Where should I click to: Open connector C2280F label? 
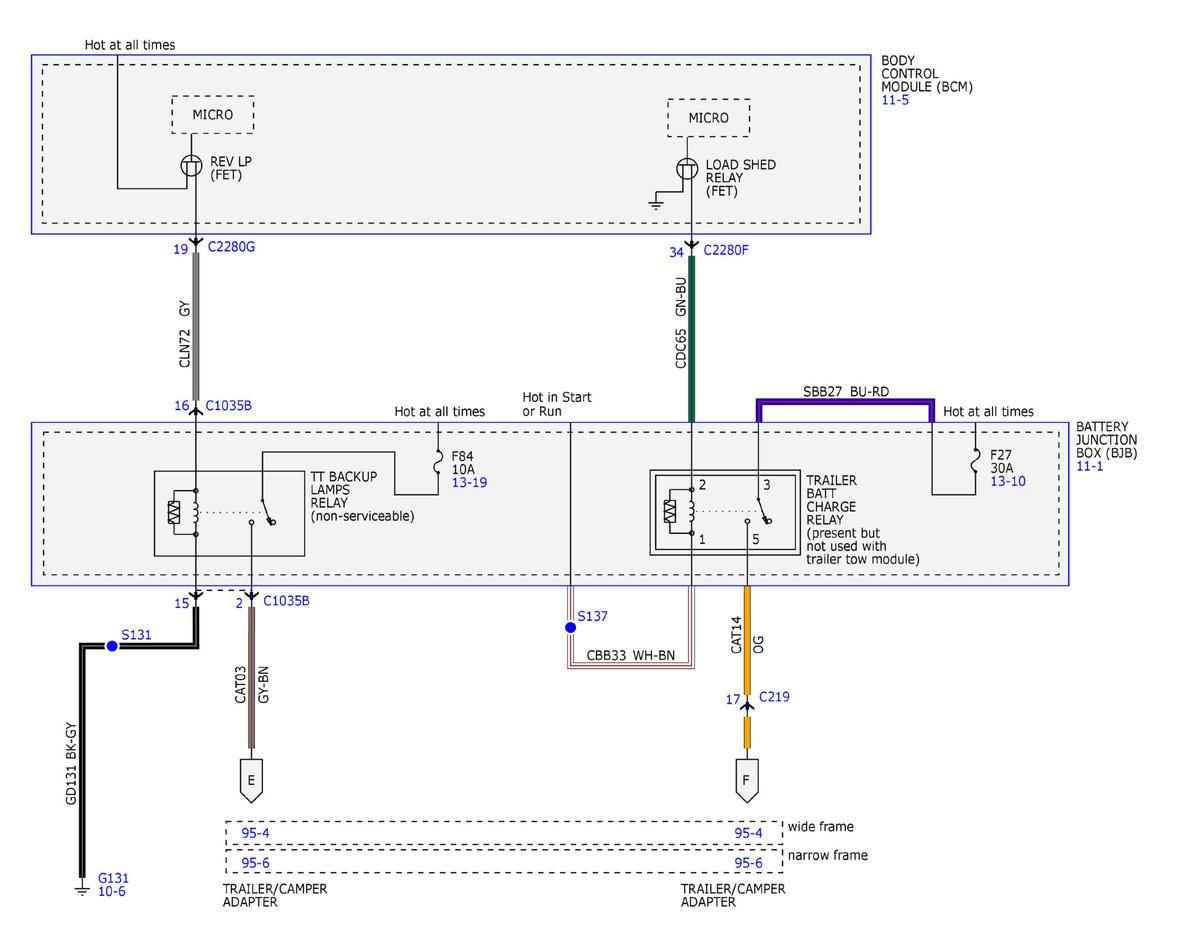click(x=726, y=250)
